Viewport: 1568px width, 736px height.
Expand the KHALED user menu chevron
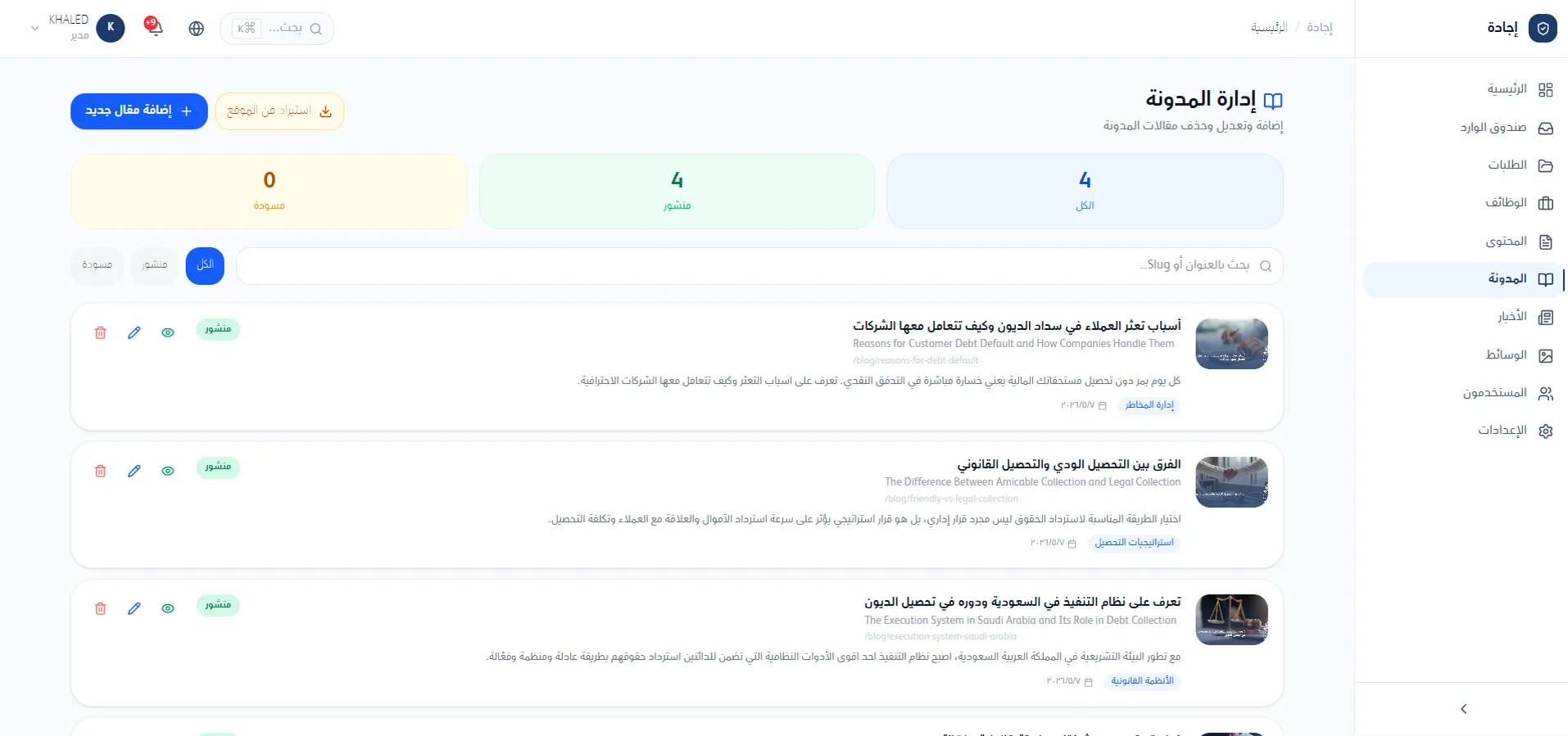click(34, 28)
